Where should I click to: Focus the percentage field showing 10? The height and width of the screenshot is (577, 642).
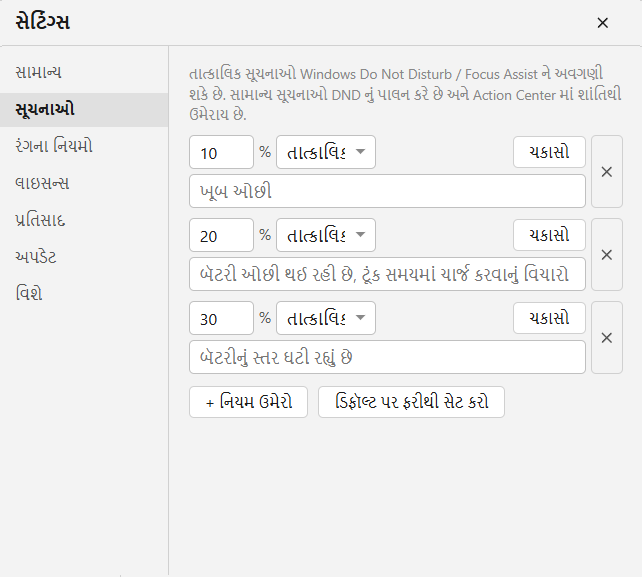click(221, 152)
